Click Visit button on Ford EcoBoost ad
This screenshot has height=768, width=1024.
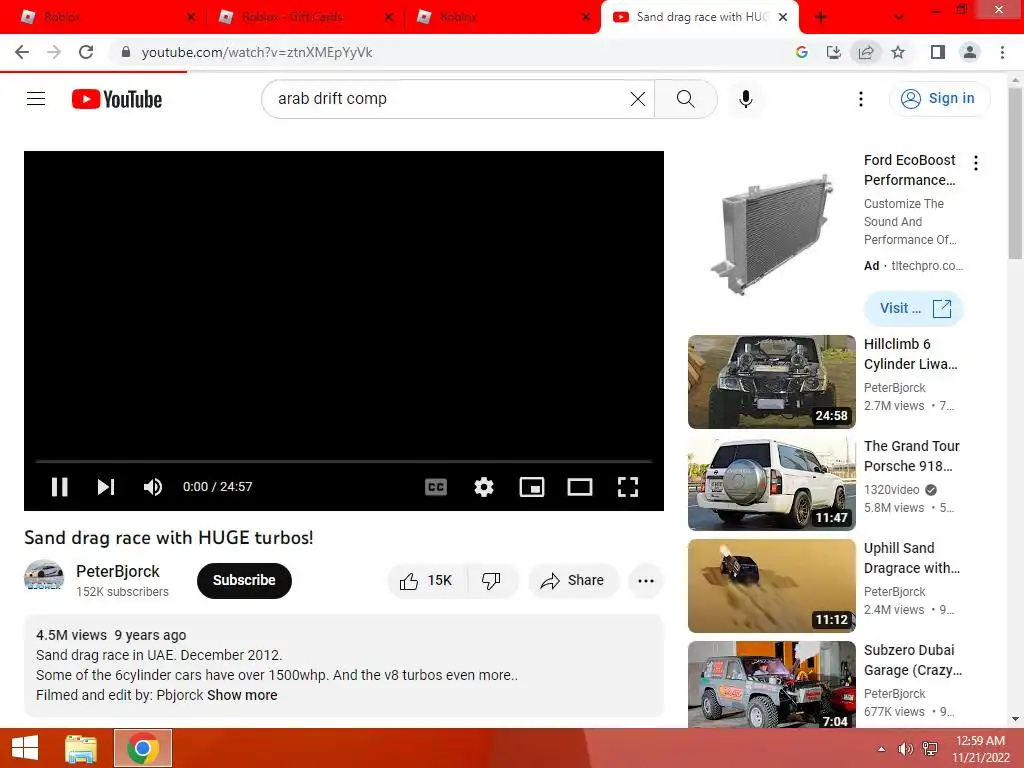tap(914, 308)
